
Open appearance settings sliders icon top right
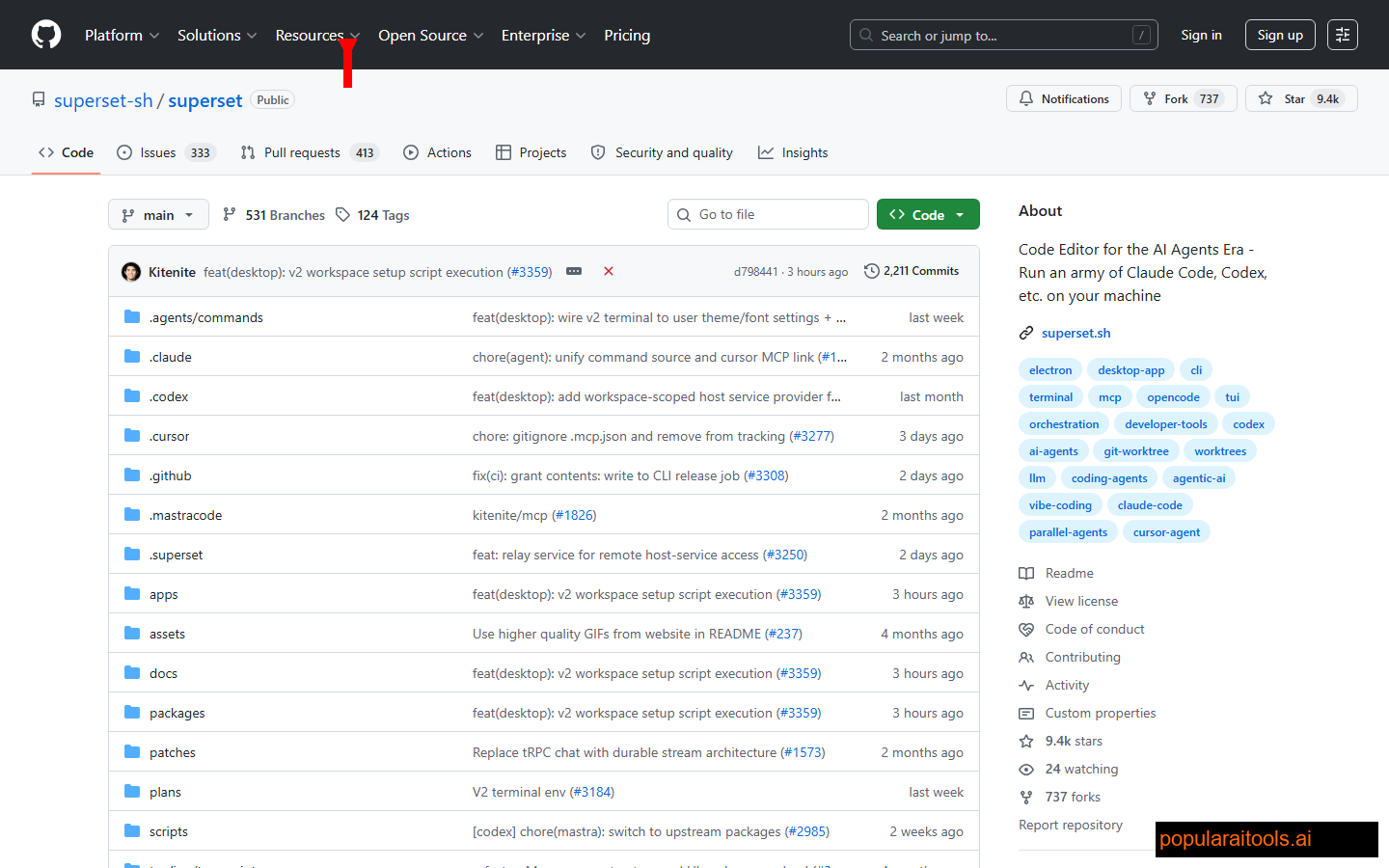coord(1343,34)
